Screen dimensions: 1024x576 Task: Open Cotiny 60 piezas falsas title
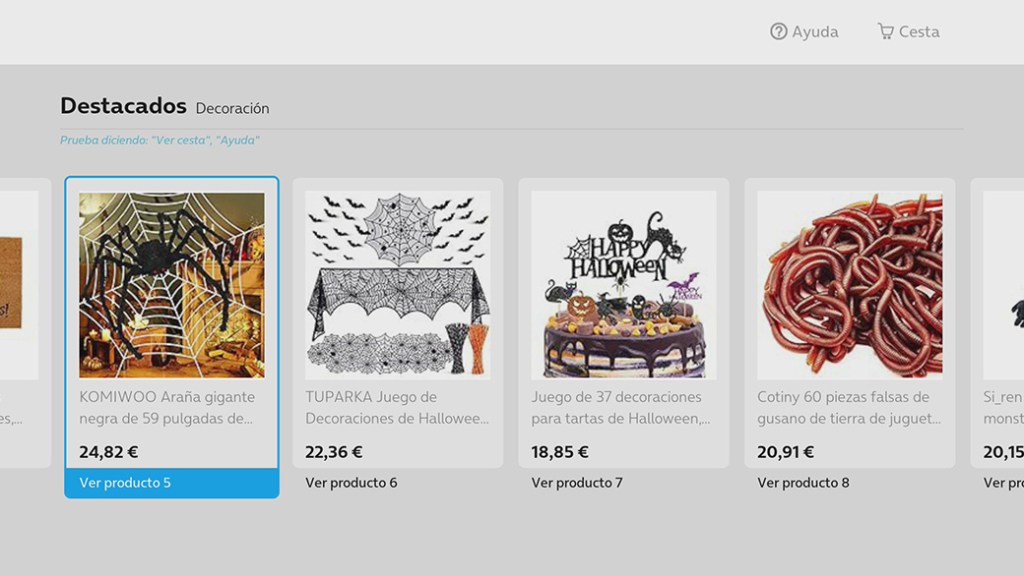[849, 408]
